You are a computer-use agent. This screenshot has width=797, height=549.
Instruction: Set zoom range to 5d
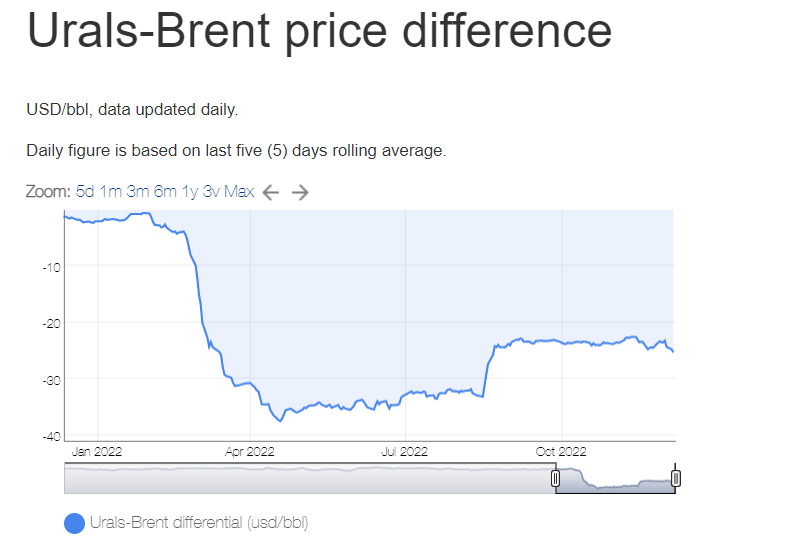pyautogui.click(x=84, y=192)
